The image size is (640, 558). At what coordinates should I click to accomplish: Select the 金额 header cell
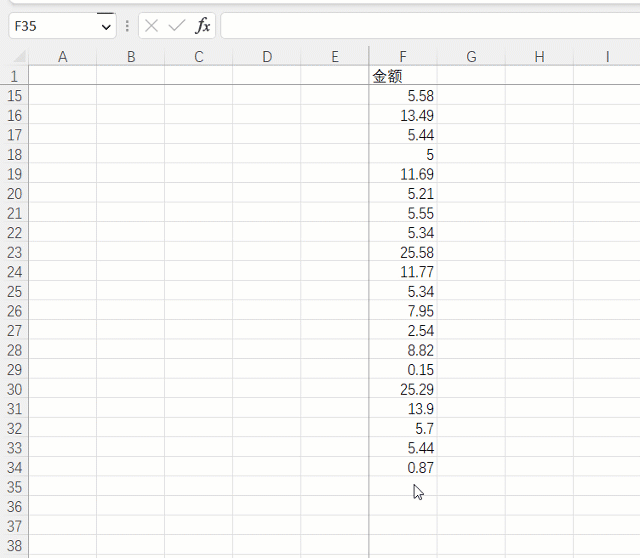[x=402, y=76]
